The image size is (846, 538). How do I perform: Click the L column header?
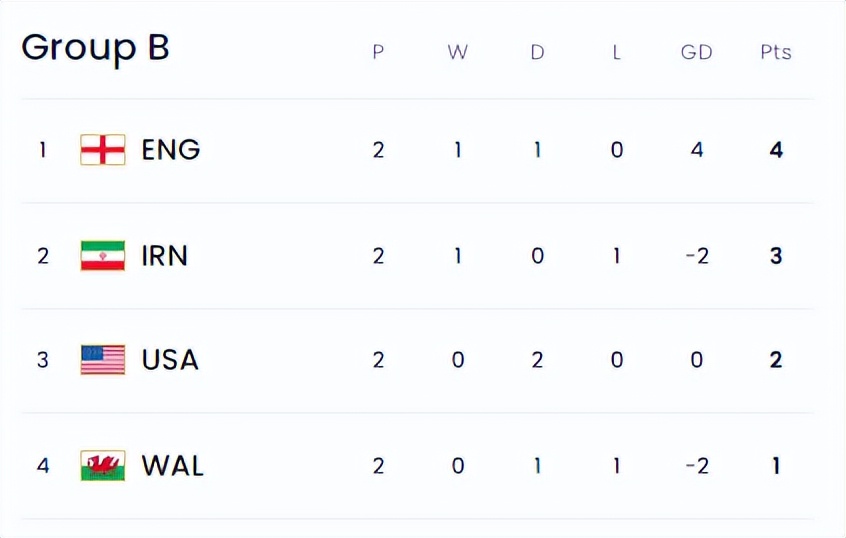coord(616,52)
